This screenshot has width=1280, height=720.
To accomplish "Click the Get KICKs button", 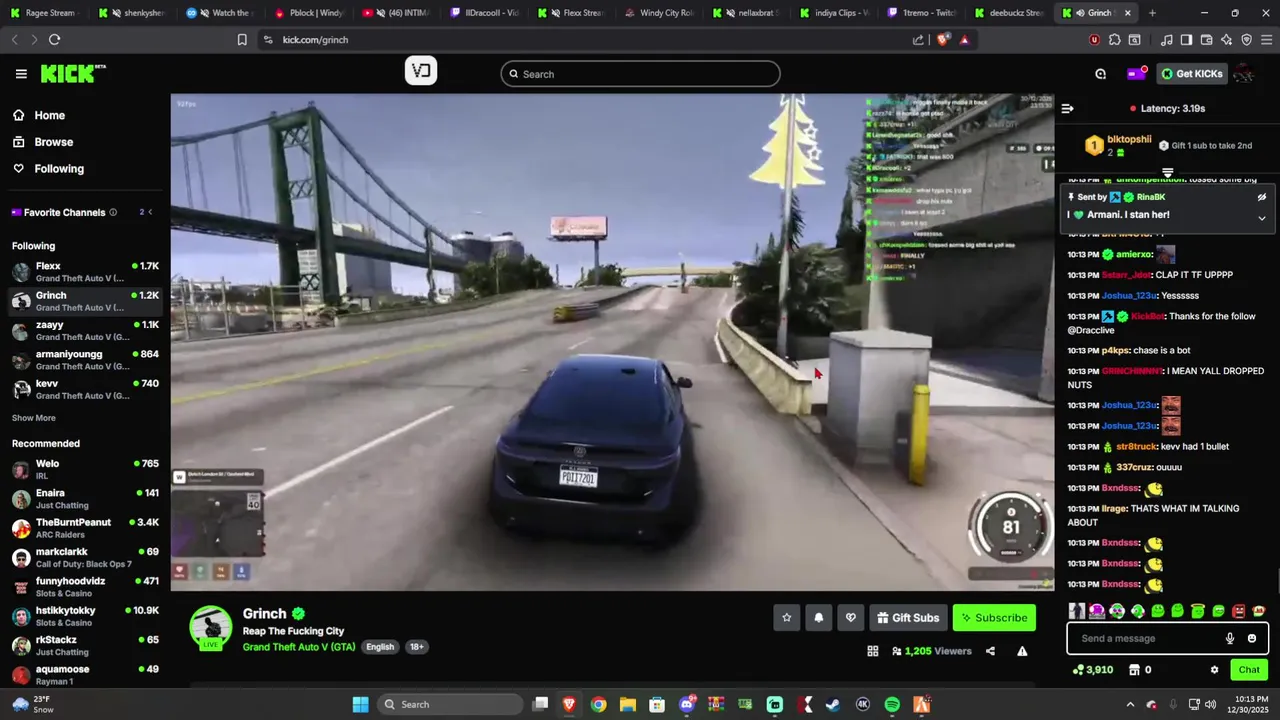I will point(1192,73).
